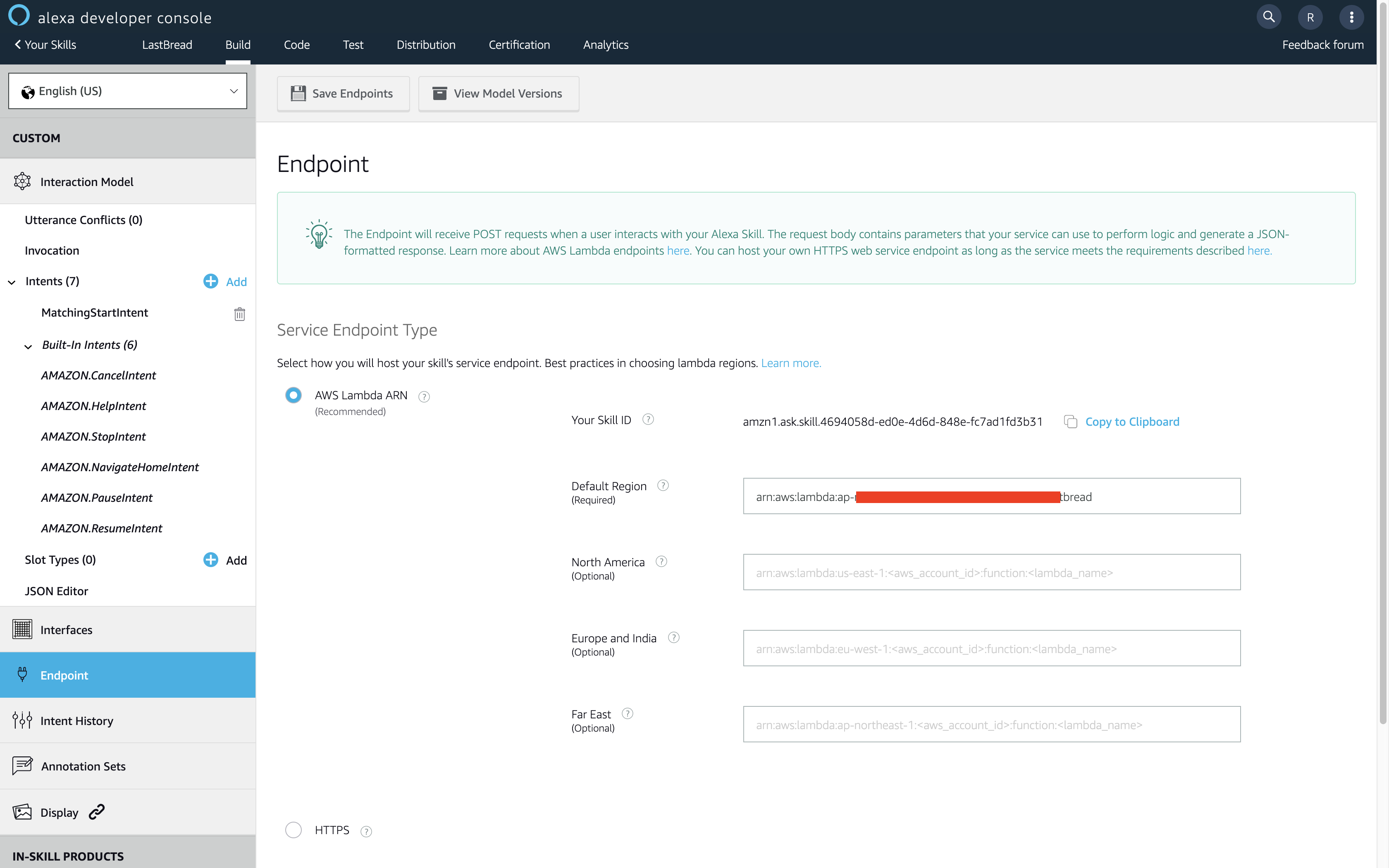The width and height of the screenshot is (1389, 868).
Task: Select AMAZON.ResumeIntent
Action: (x=102, y=528)
